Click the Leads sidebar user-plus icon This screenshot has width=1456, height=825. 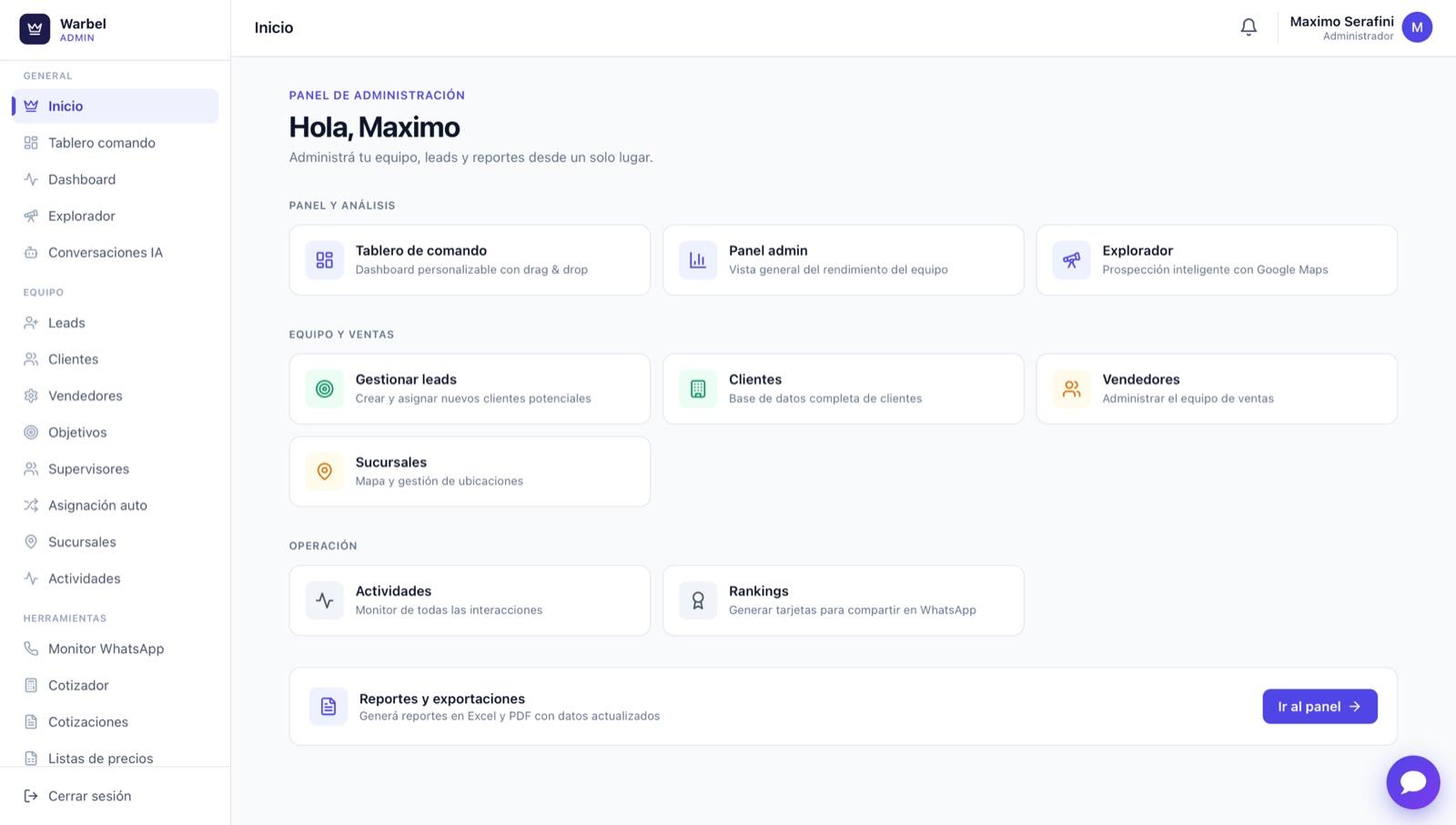click(31, 323)
